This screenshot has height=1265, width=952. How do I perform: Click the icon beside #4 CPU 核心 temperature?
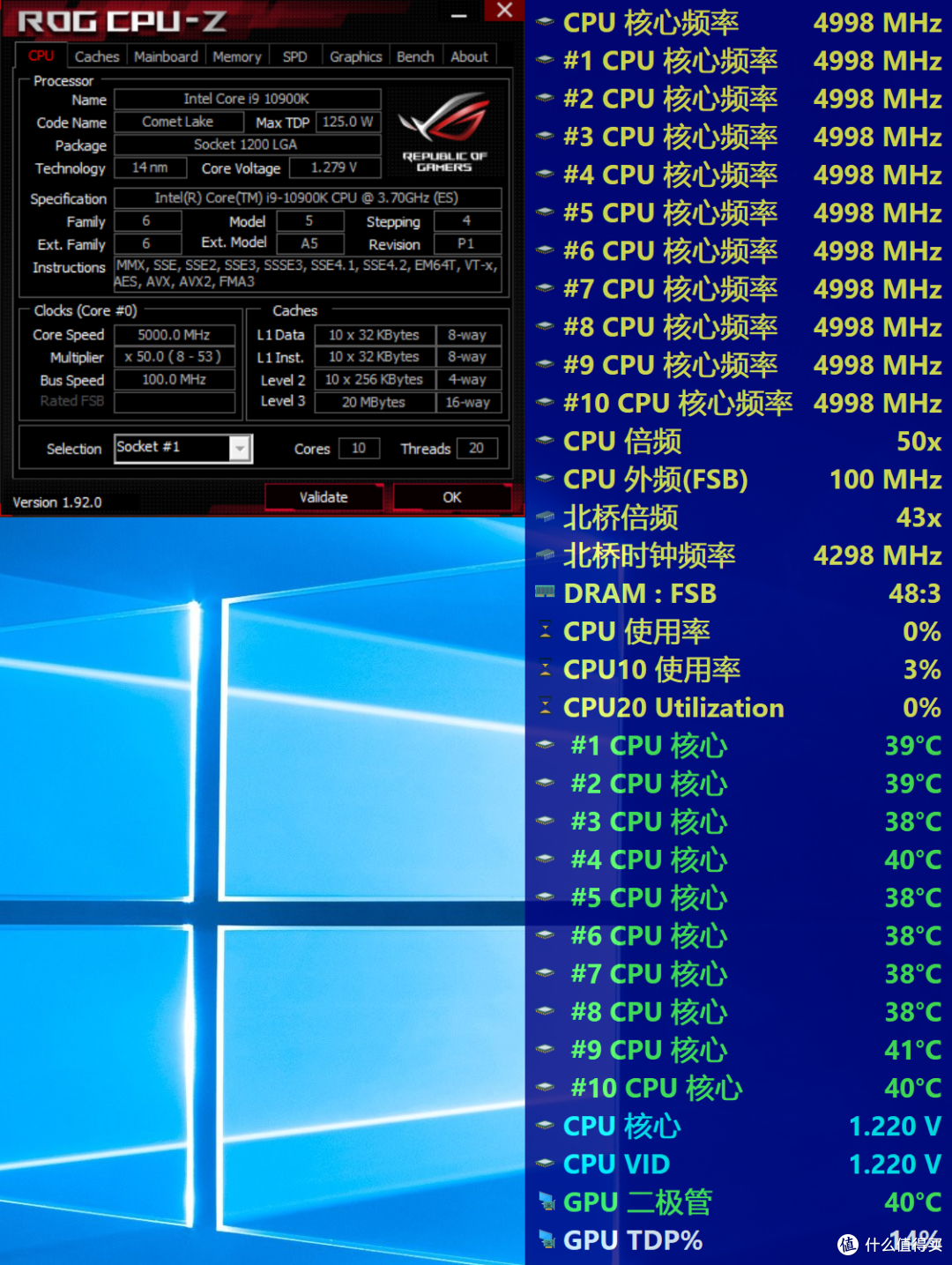[x=545, y=859]
